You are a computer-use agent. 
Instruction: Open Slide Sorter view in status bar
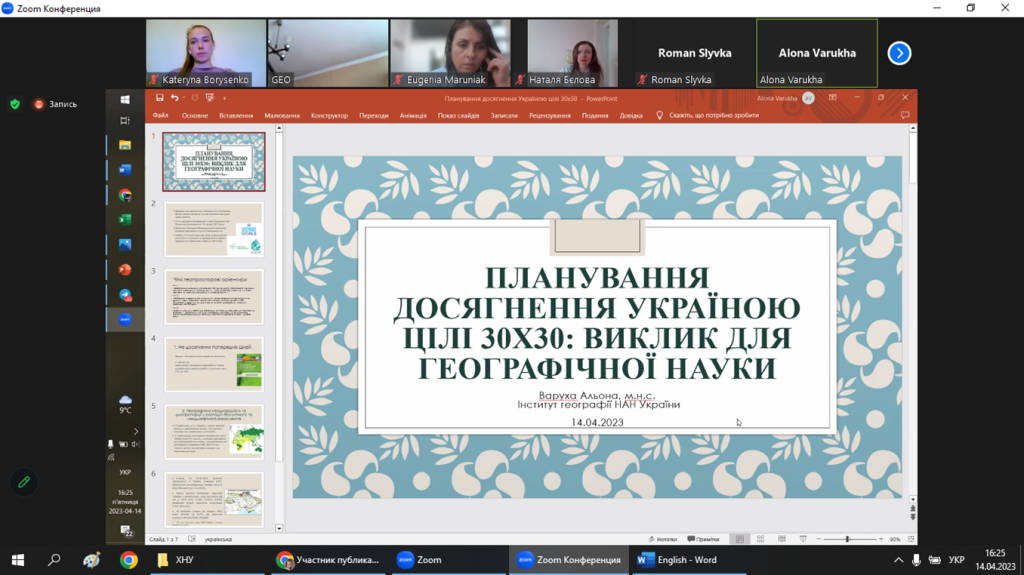coord(761,539)
